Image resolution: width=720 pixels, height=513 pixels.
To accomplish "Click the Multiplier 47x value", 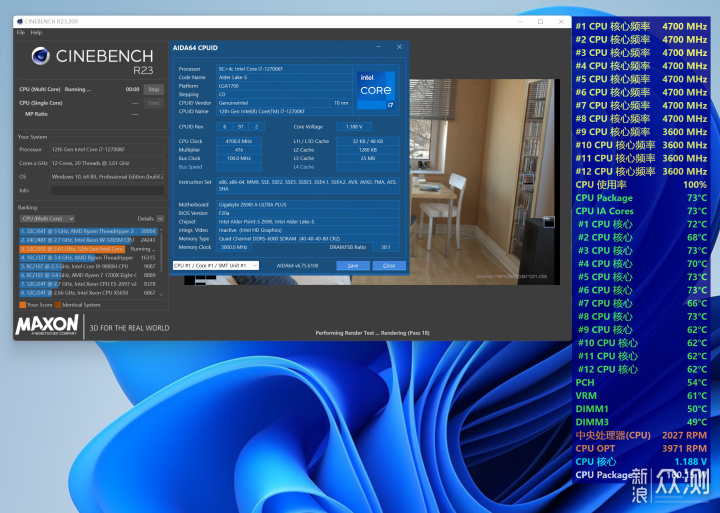I will (239, 150).
